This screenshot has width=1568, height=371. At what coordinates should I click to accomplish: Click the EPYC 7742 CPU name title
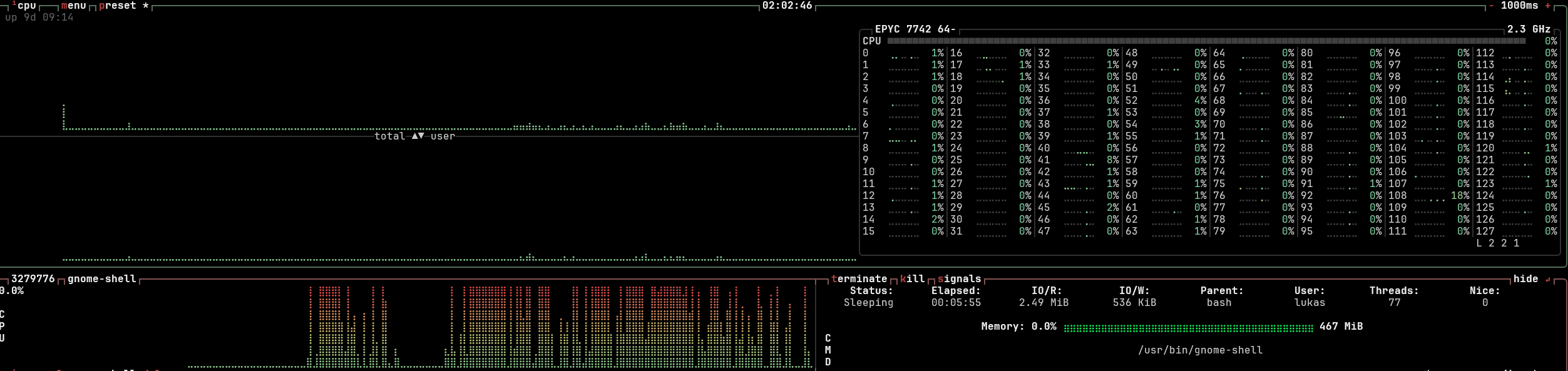(x=915, y=29)
